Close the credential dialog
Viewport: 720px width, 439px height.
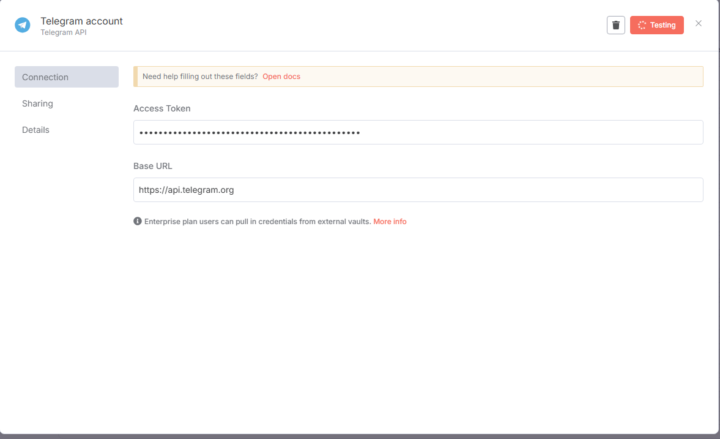click(x=698, y=23)
